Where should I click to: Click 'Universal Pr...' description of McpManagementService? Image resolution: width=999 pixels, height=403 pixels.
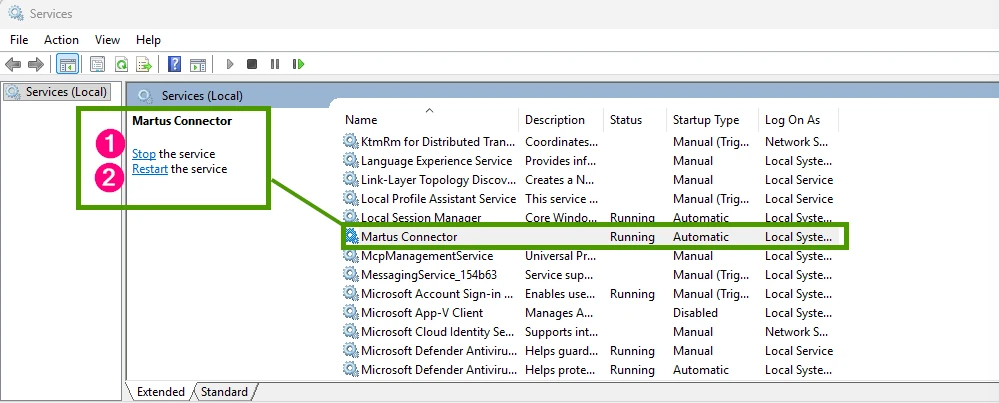(561, 256)
